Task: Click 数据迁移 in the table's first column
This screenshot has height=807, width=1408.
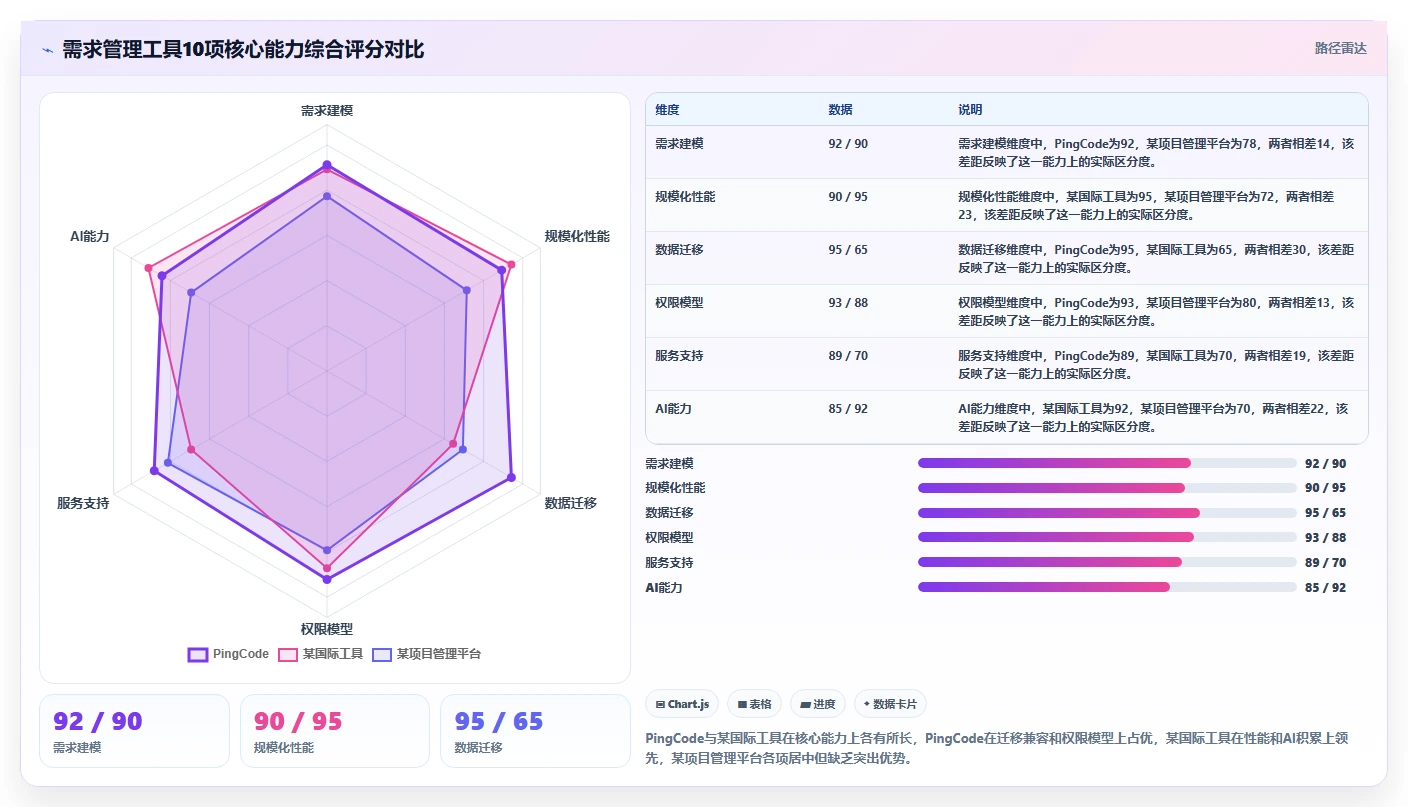Action: click(679, 250)
